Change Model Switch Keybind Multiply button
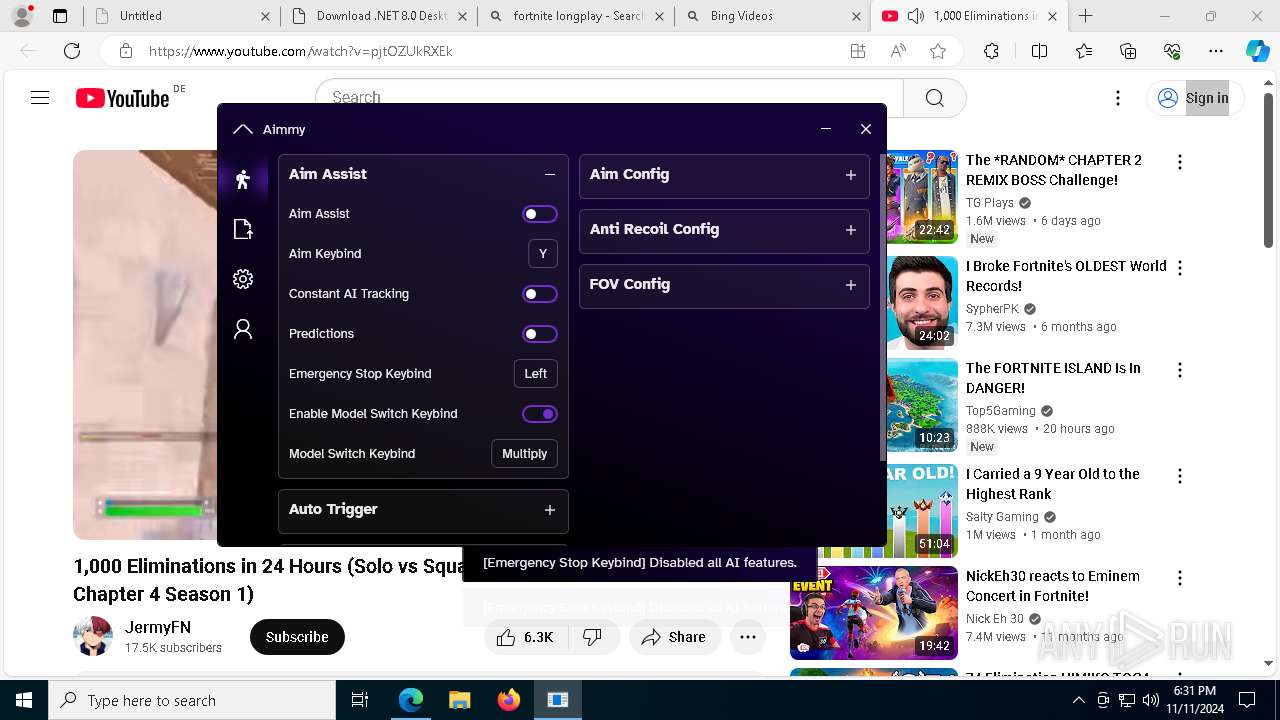 (524, 454)
